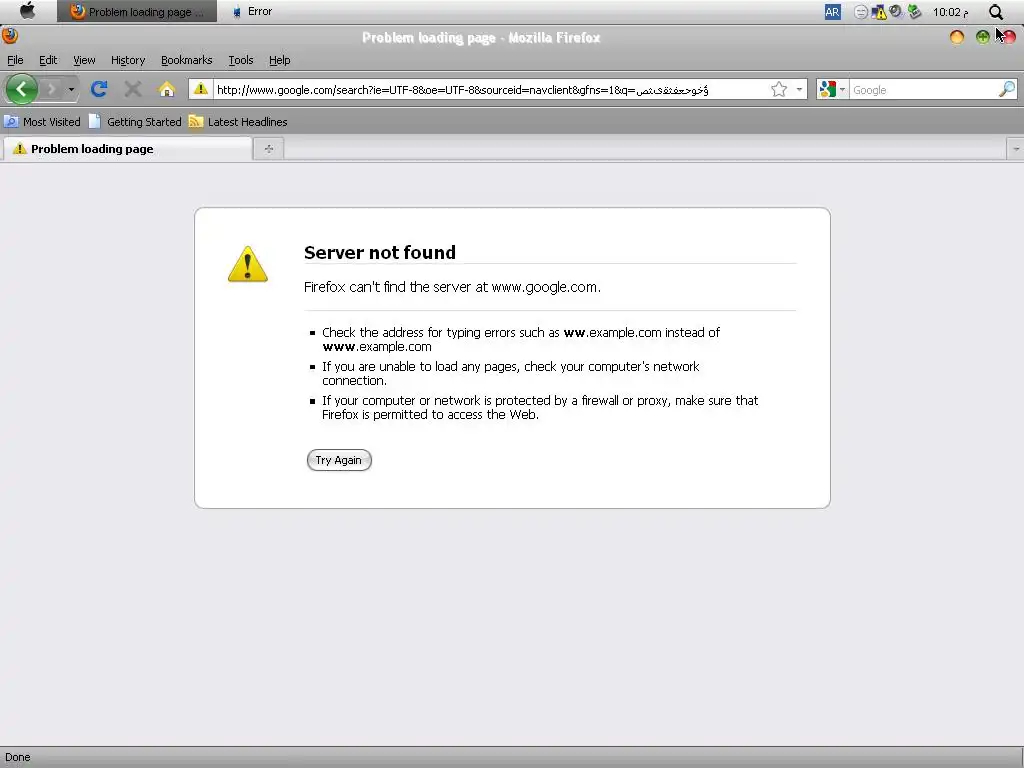Open the volume speaker tray icon
The height and width of the screenshot is (768, 1024).
pos(896,11)
